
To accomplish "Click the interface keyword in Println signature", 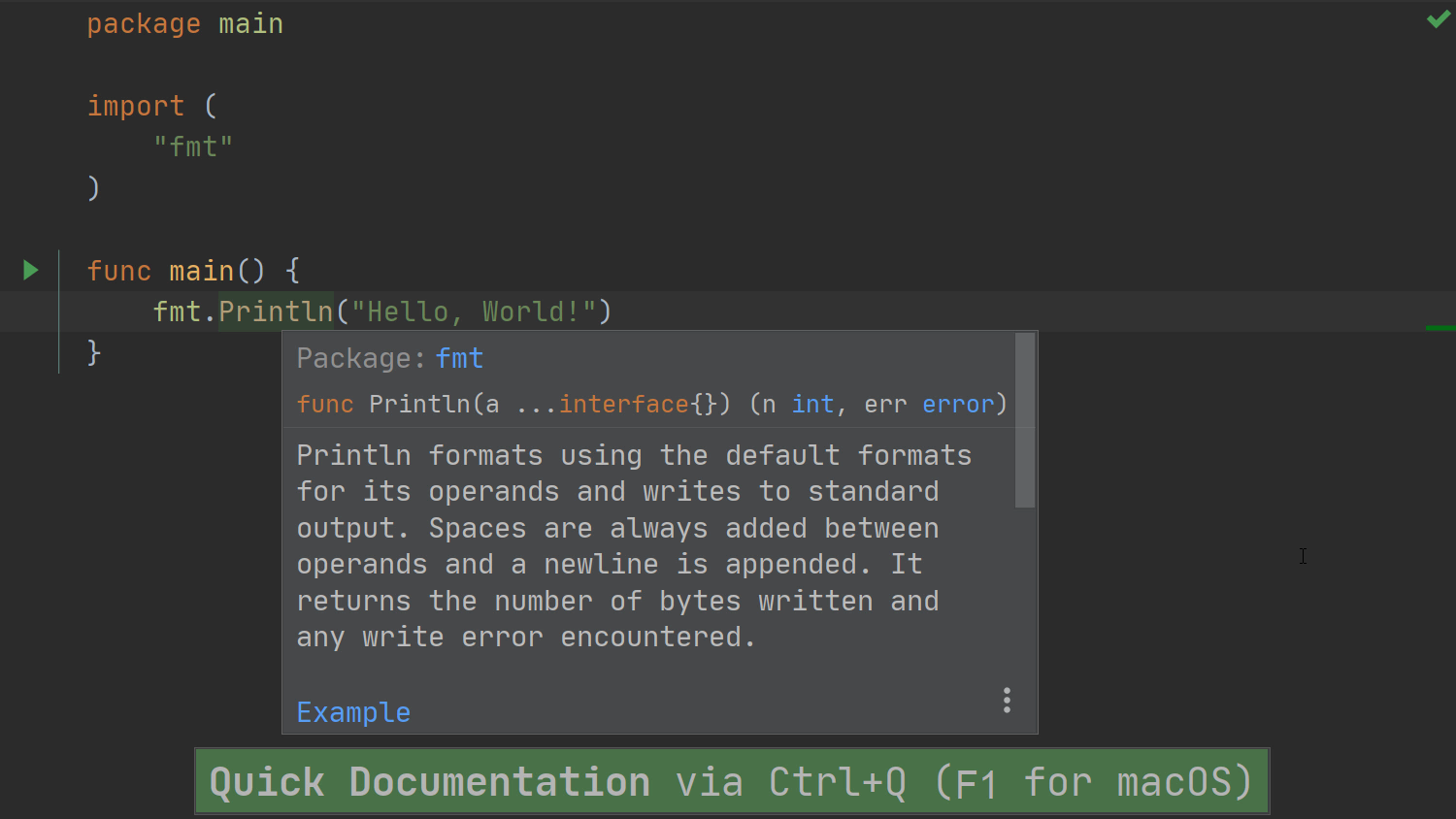I will click(623, 404).
